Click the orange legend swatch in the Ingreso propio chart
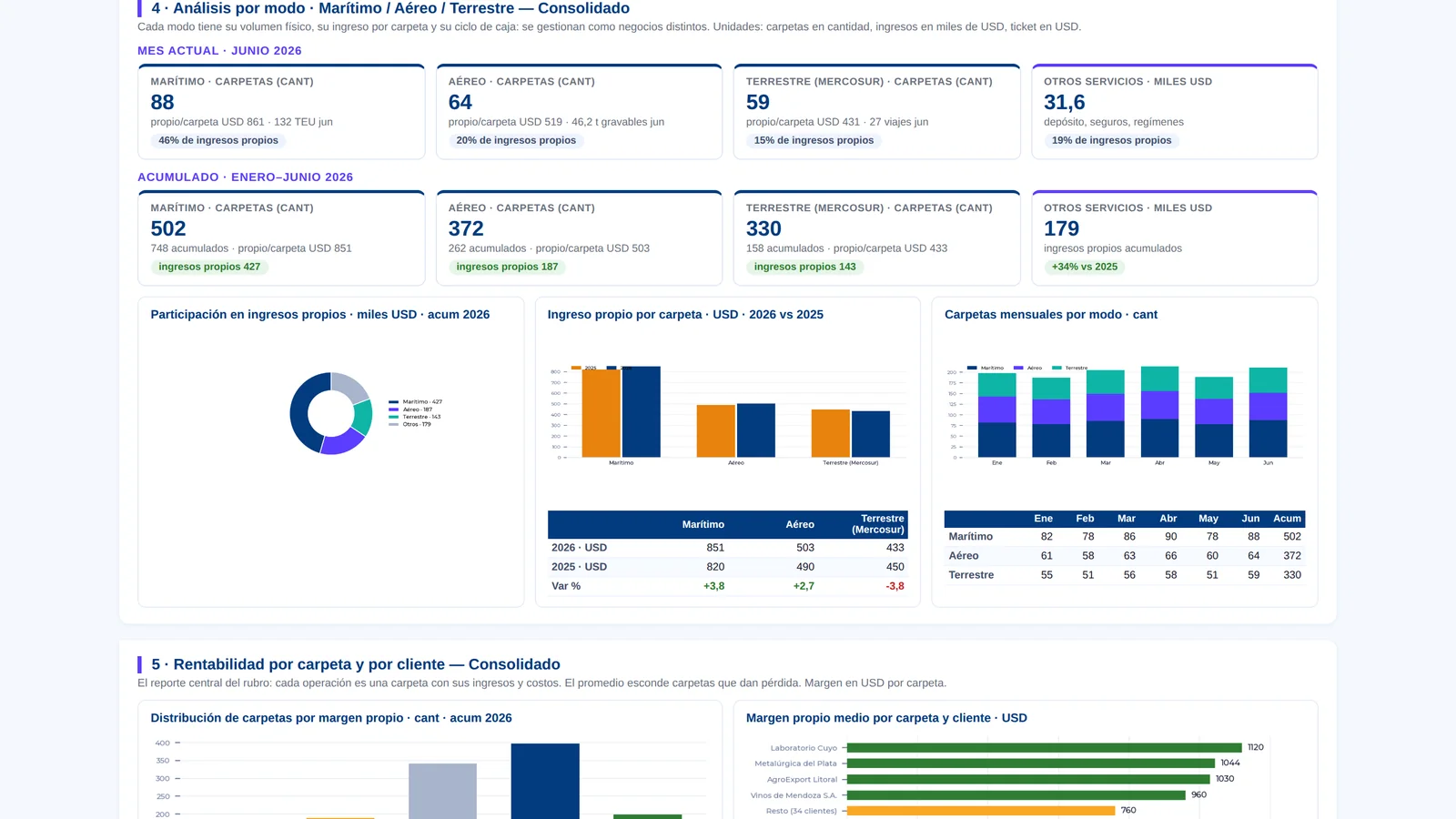Screen dimensions: 1456x819 coord(576,368)
